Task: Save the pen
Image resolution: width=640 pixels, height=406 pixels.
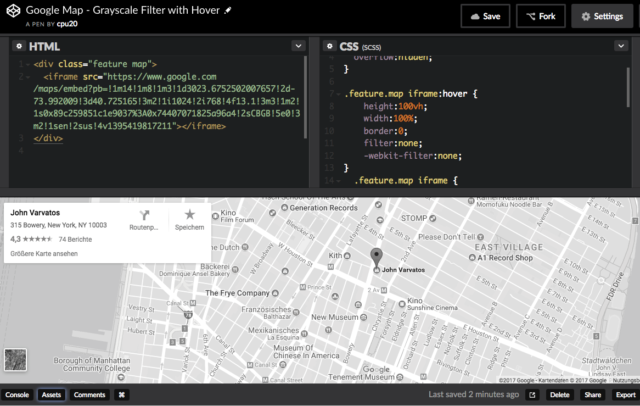Action: (x=485, y=16)
